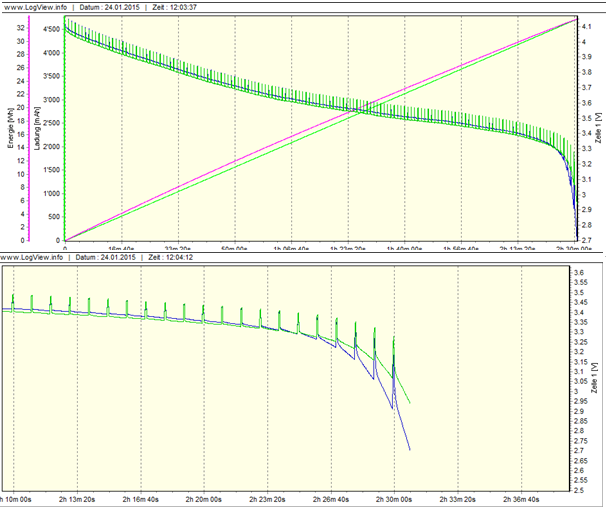Click the 2.5 voltage tick in lower chart
Viewport: 606px width, 508px height.
[x=578, y=490]
